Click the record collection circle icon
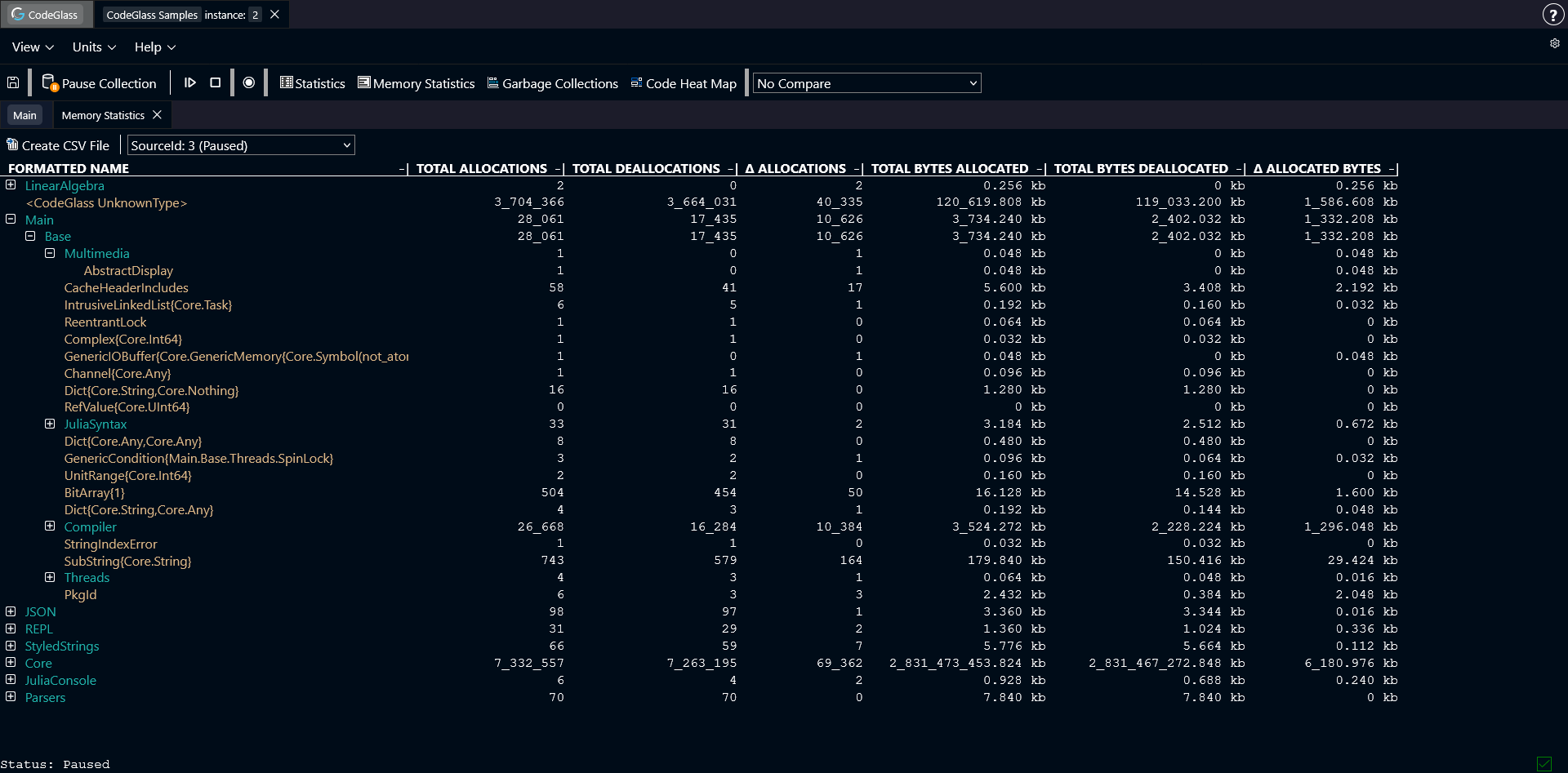Screen dimensions: 1568x773 tap(249, 82)
